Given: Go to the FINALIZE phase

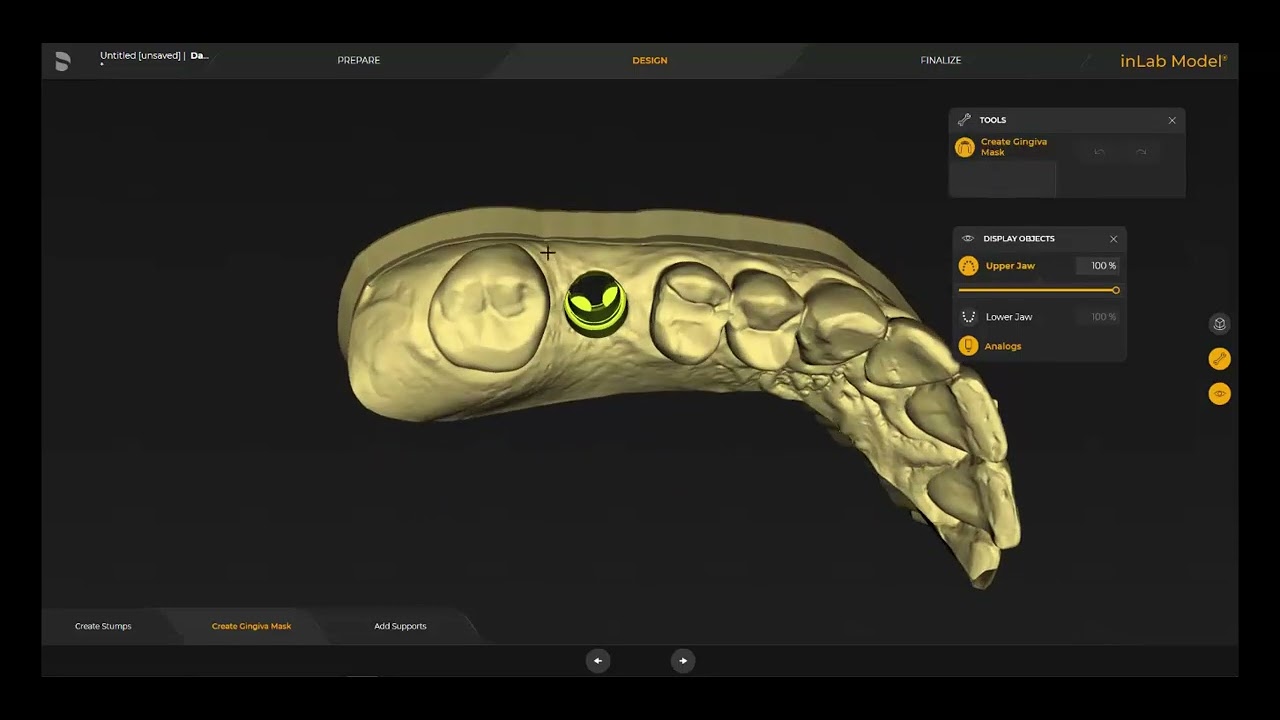Looking at the screenshot, I should 941,61.
